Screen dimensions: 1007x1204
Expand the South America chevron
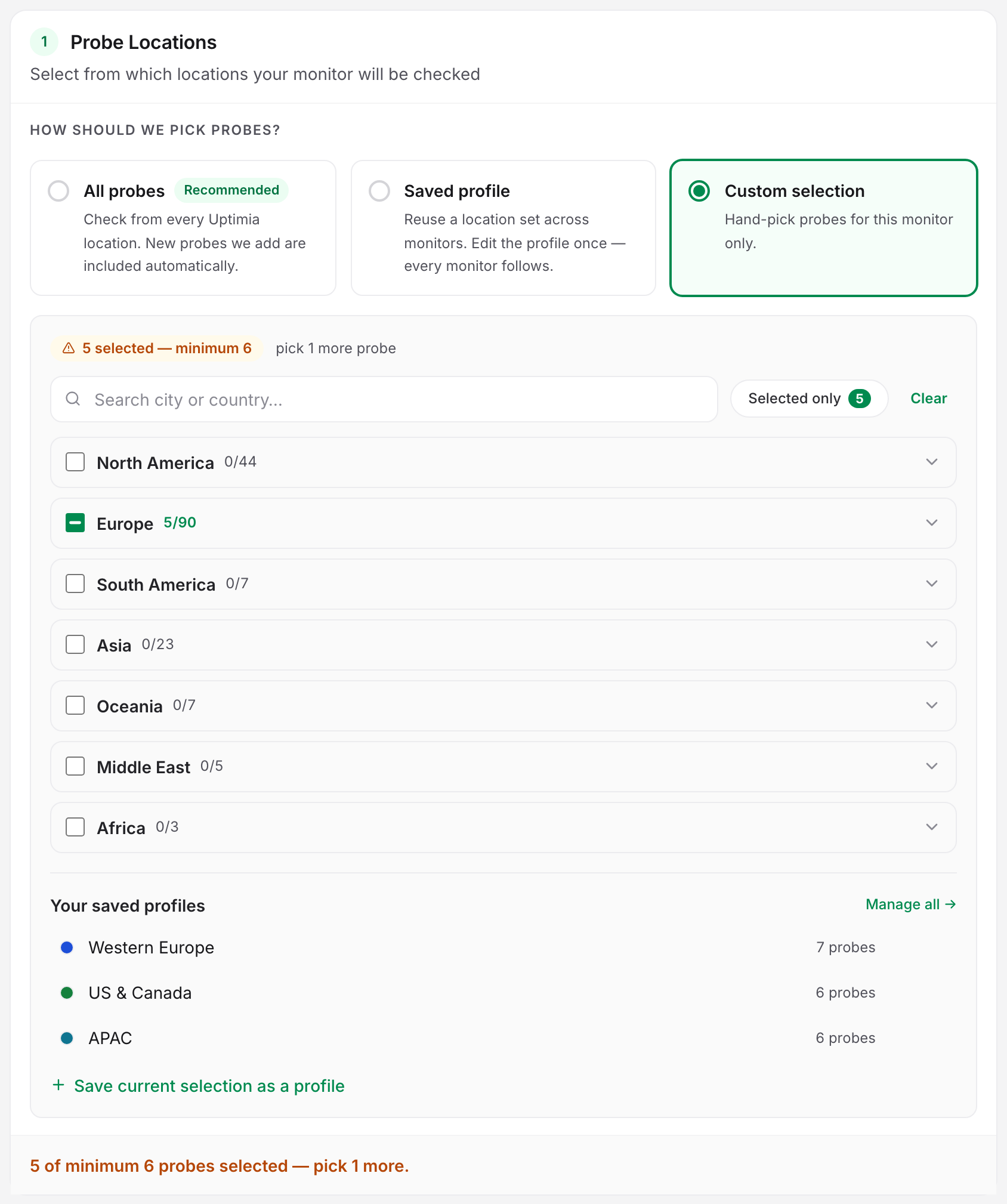coord(932,584)
